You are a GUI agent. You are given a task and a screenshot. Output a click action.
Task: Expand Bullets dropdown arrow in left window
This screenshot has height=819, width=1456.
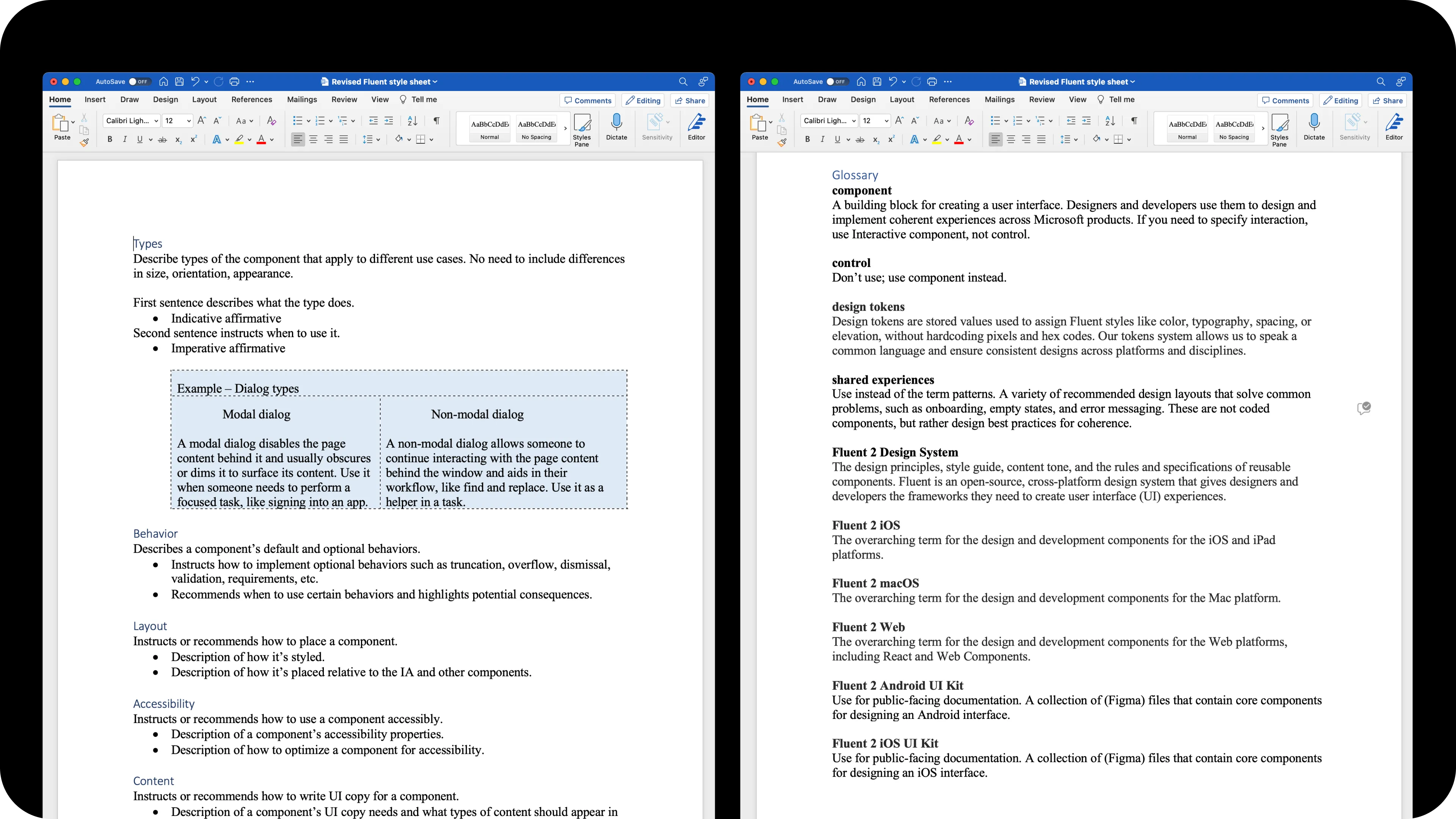coord(309,121)
